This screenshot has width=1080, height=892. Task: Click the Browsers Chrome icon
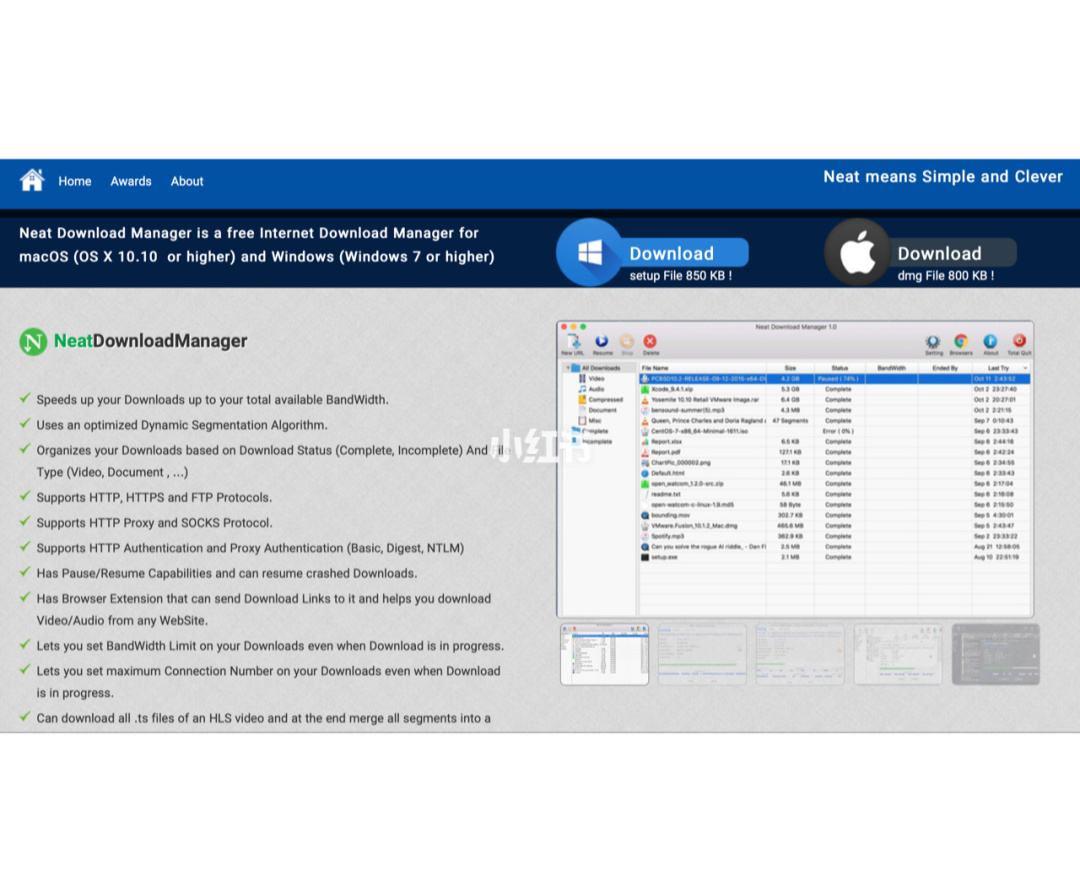click(961, 344)
